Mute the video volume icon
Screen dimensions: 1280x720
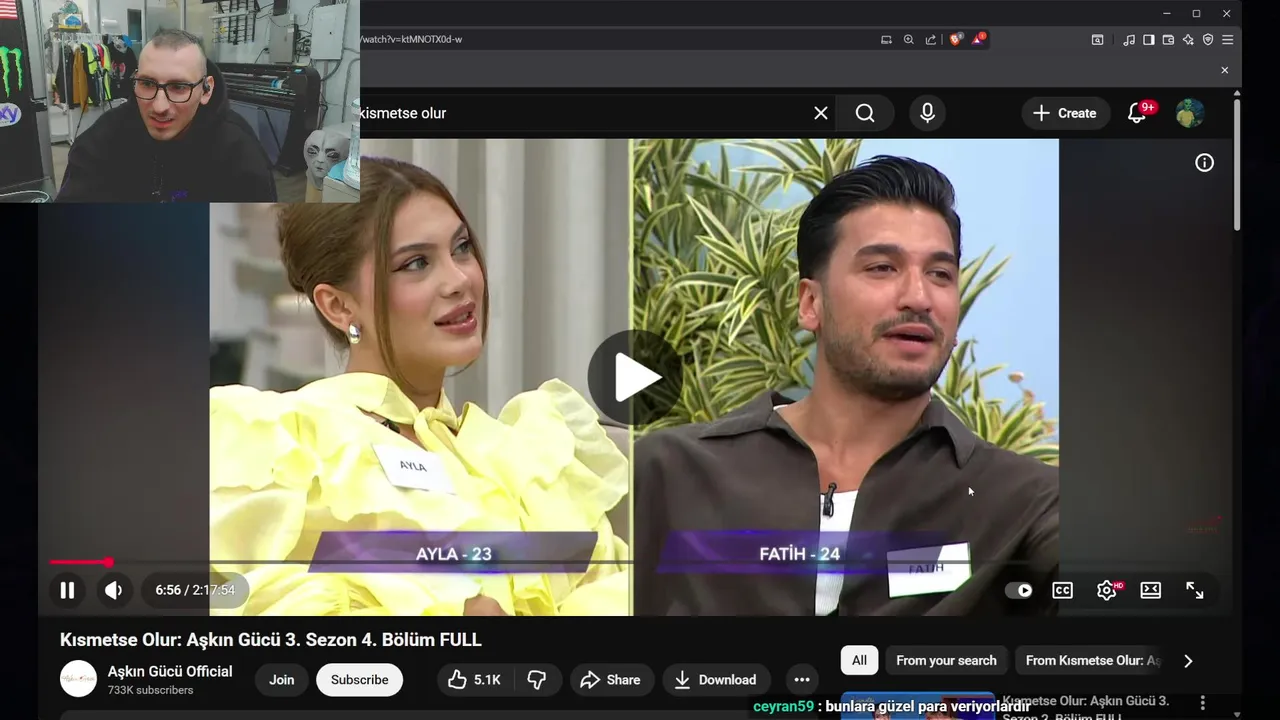coord(114,590)
